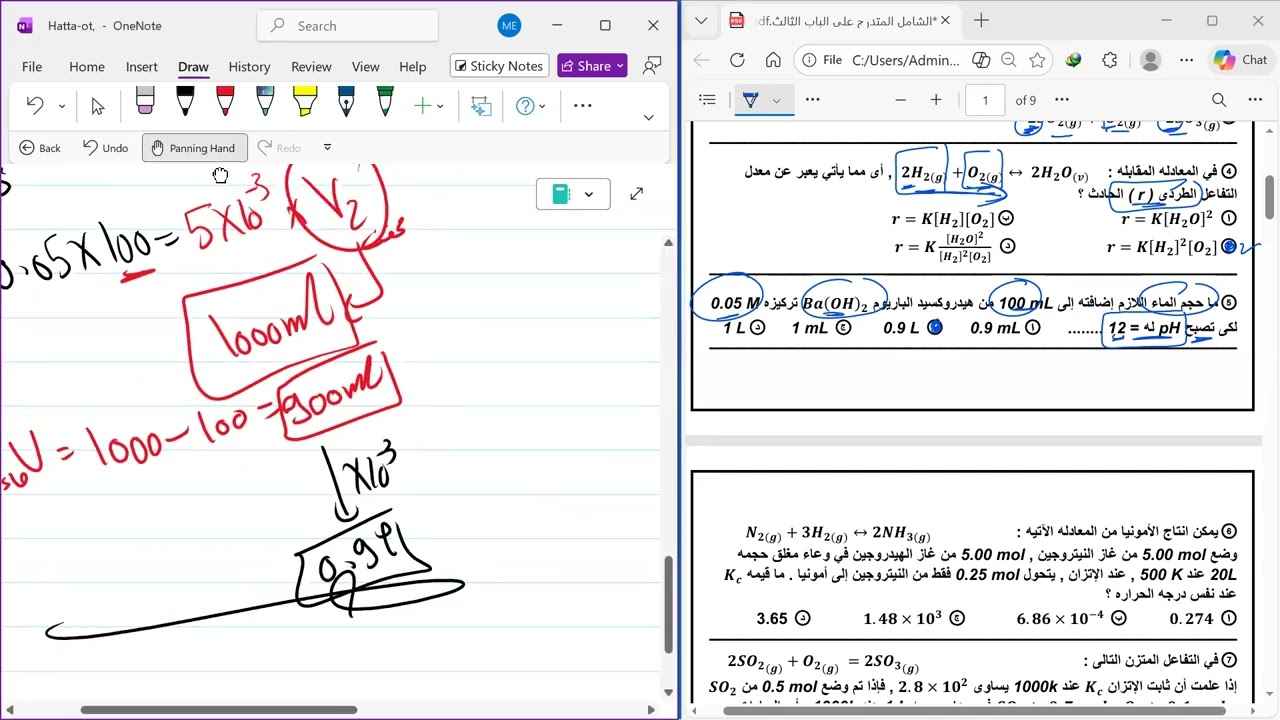The width and height of the screenshot is (1280, 720).
Task: Select the yellow highlighter
Action: point(305,102)
